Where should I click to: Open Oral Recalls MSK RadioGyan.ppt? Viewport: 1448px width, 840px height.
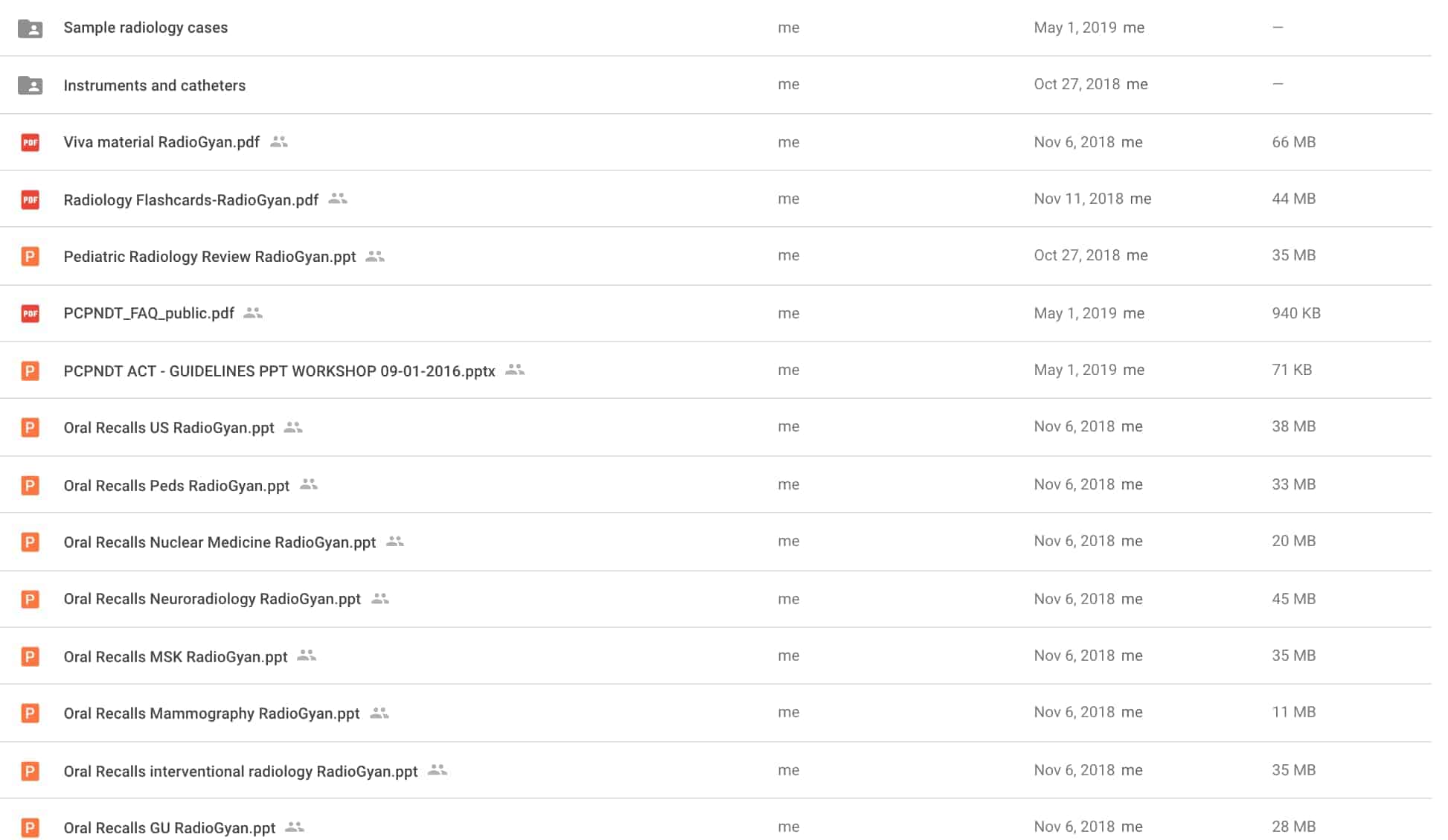coord(176,656)
